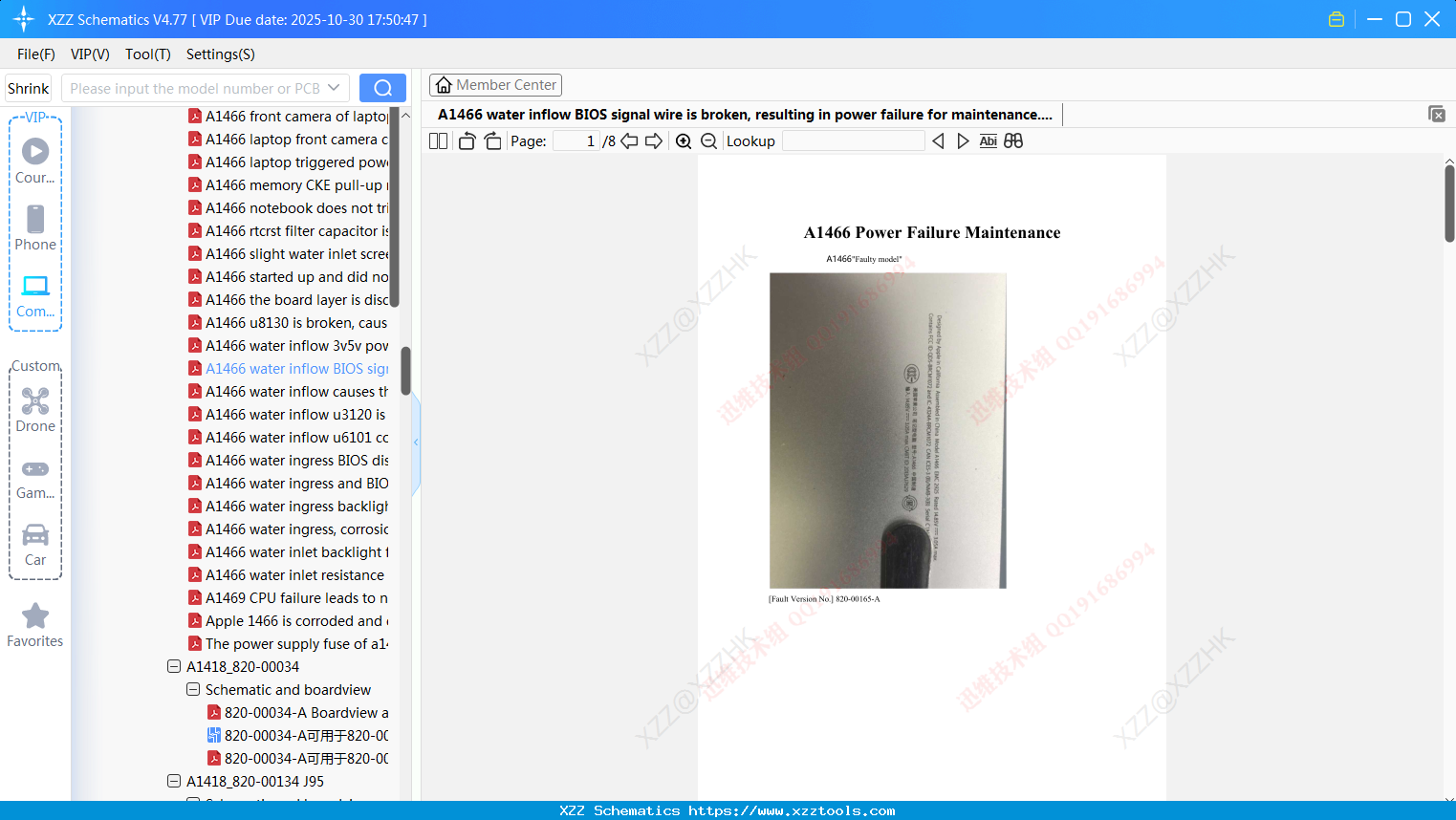Toggle two-page view layout icon

click(x=438, y=141)
